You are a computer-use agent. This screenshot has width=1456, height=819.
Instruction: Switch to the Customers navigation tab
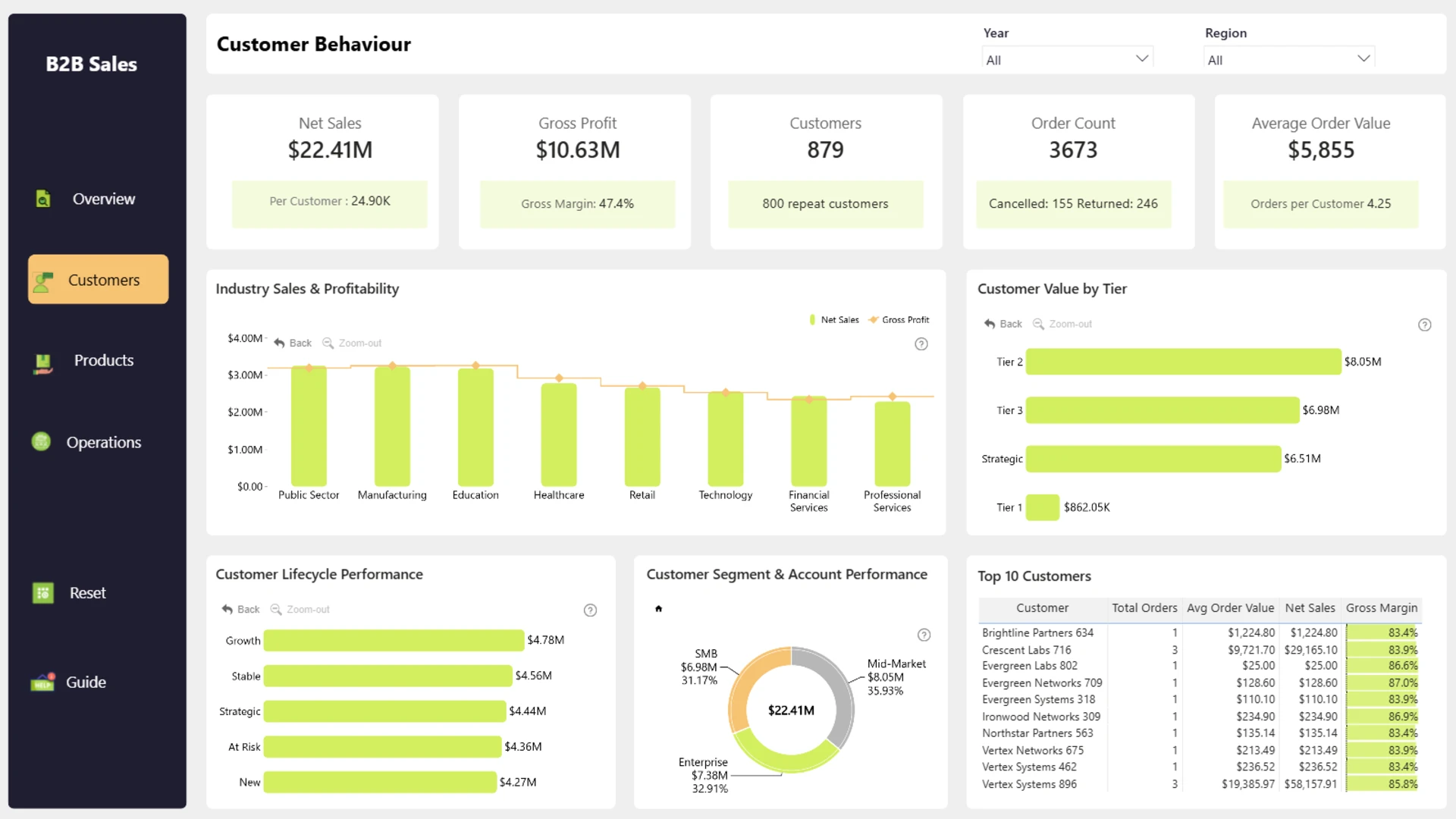point(99,279)
